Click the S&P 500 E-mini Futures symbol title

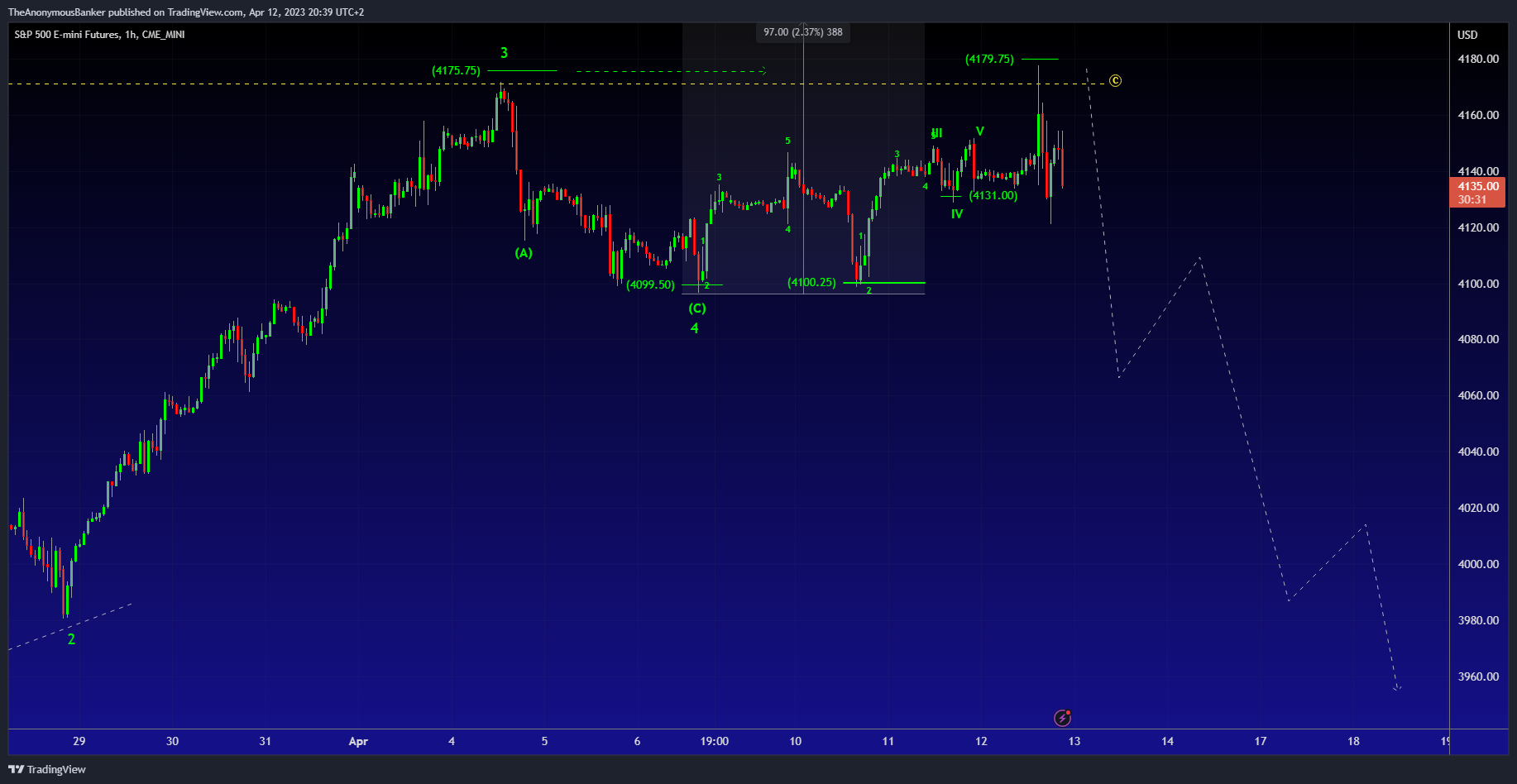pyautogui.click(x=99, y=35)
